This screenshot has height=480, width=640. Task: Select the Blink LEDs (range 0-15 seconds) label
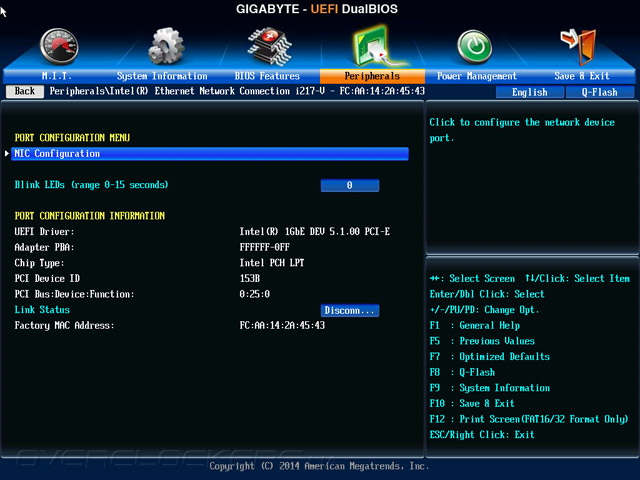[x=91, y=185]
